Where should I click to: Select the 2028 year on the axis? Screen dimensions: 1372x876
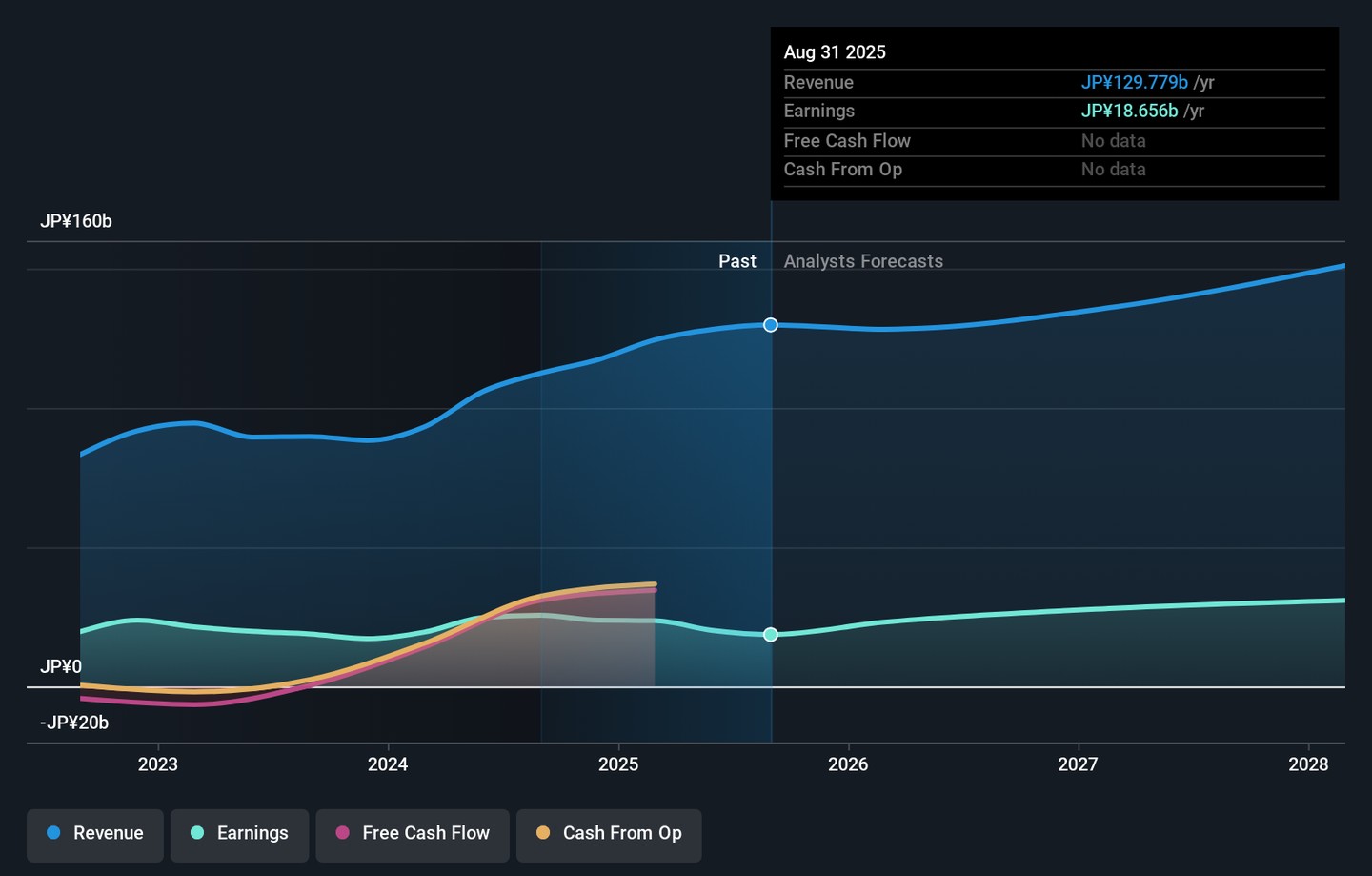pyautogui.click(x=1308, y=764)
